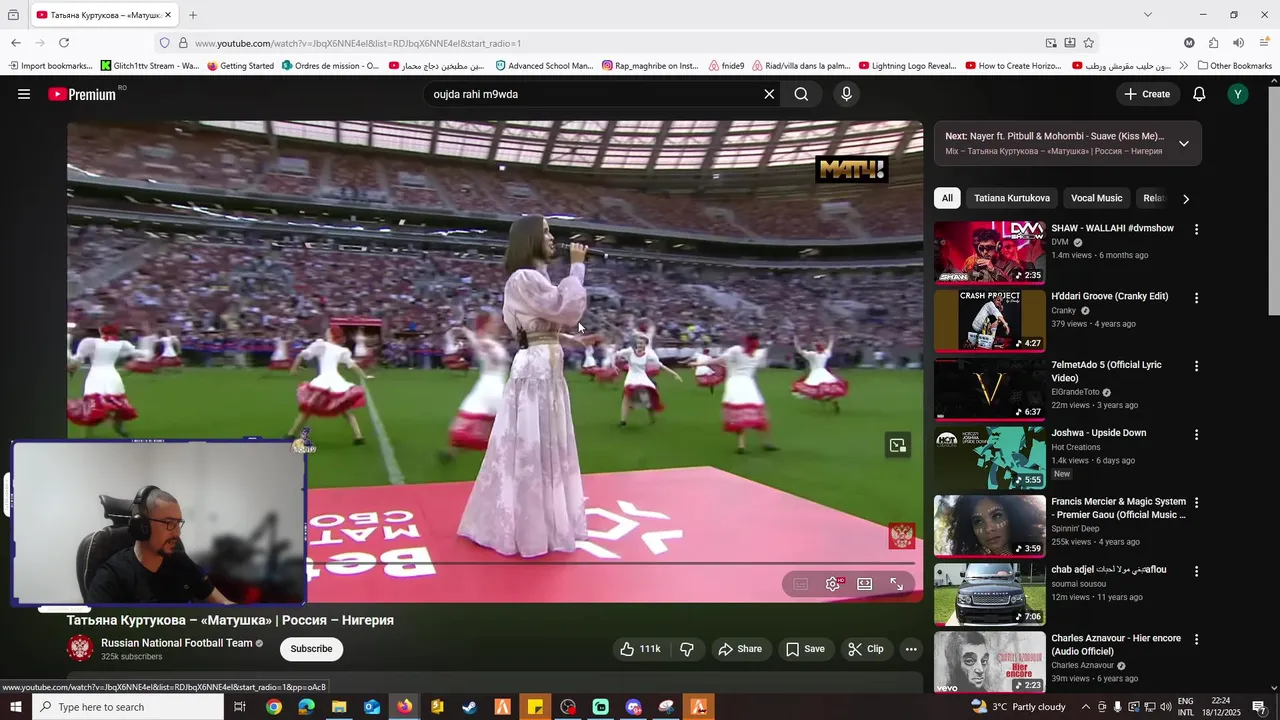This screenshot has width=1280, height=720.
Task: Open the YouTube guide hamburger menu
Action: 24,94
